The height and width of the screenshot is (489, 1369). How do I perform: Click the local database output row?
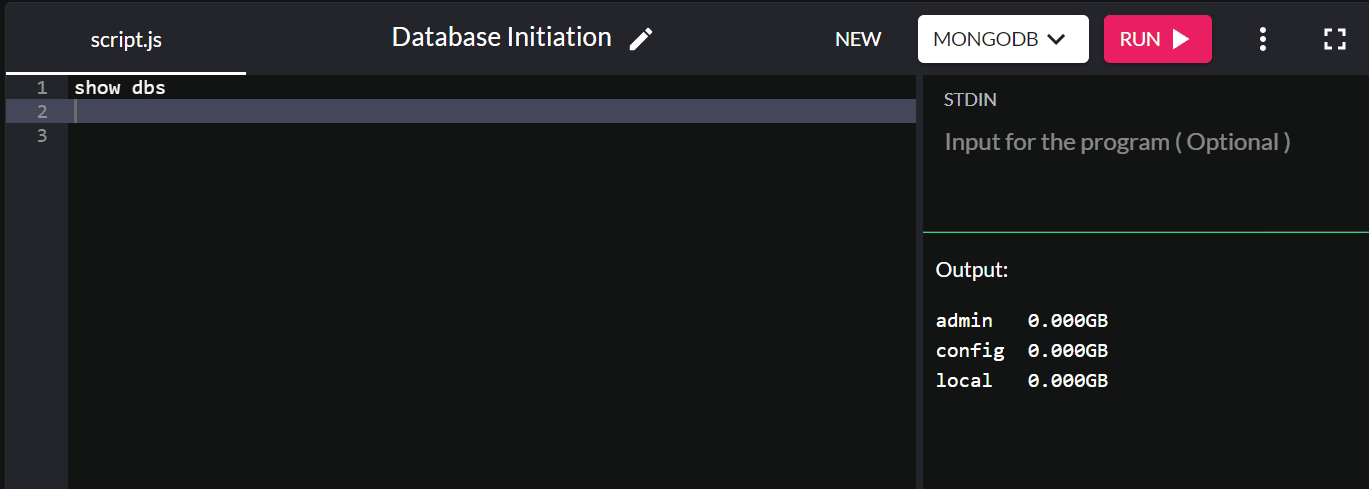(x=1021, y=381)
